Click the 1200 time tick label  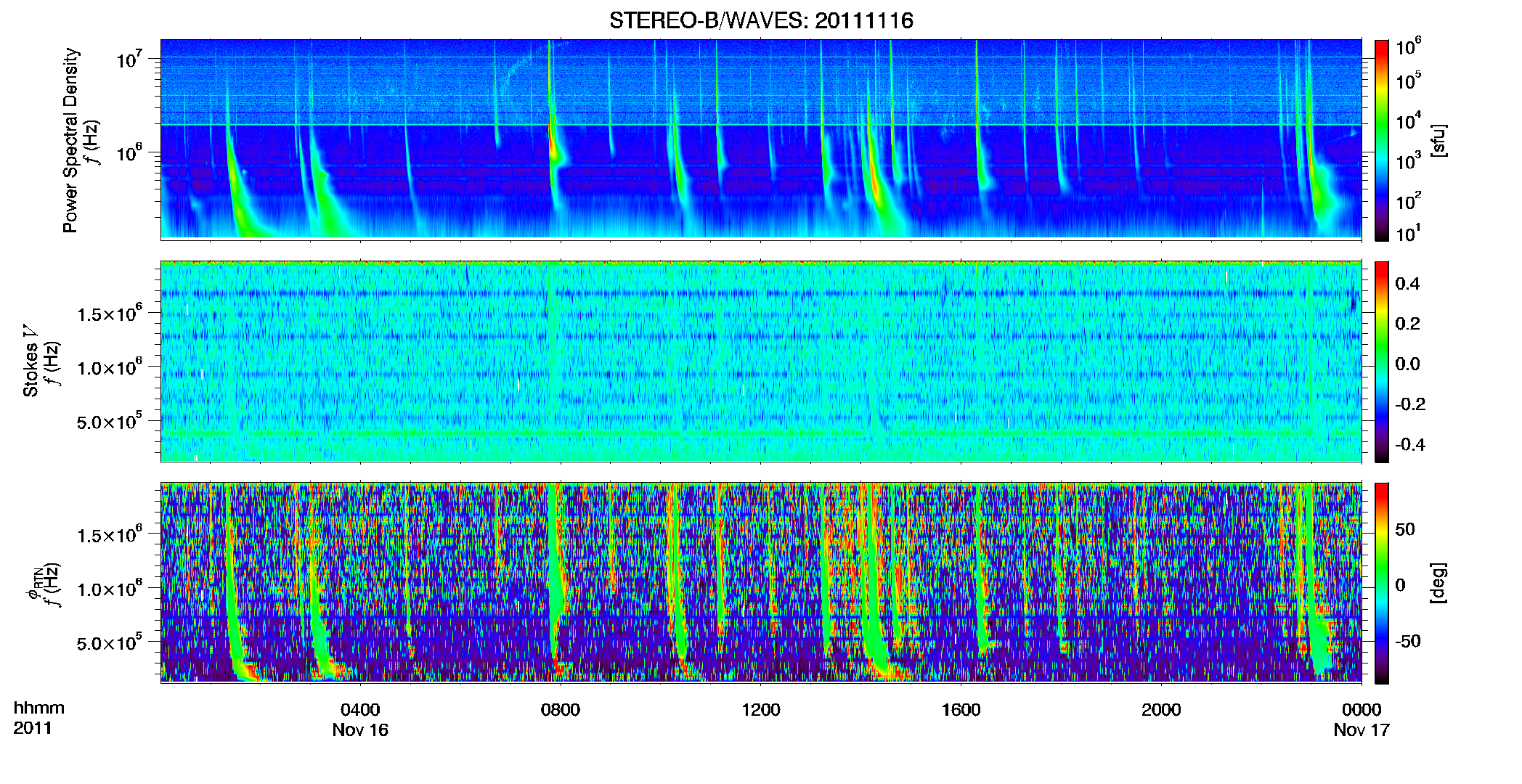point(761,710)
